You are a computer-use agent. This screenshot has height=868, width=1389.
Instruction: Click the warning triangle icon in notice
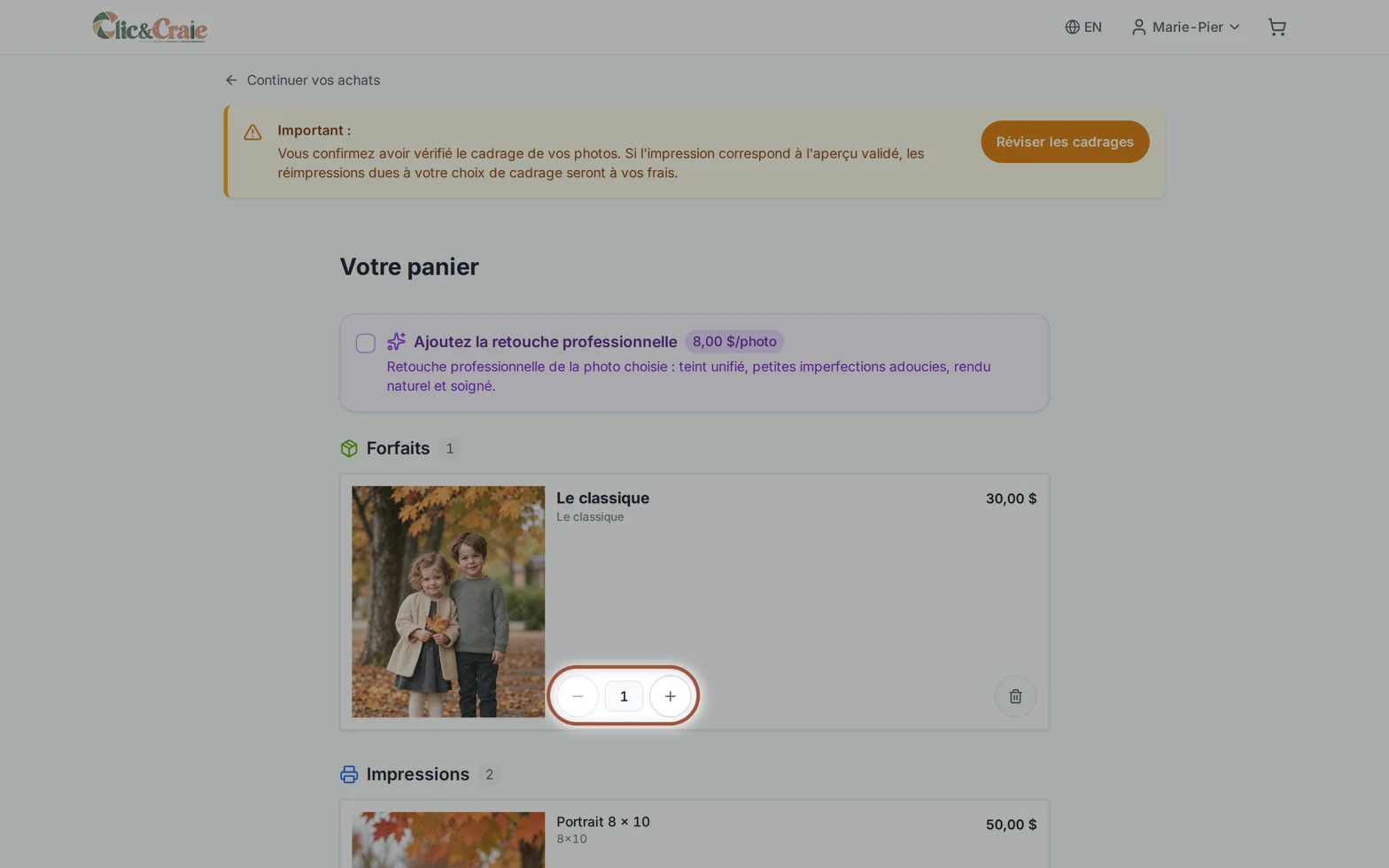click(x=252, y=132)
